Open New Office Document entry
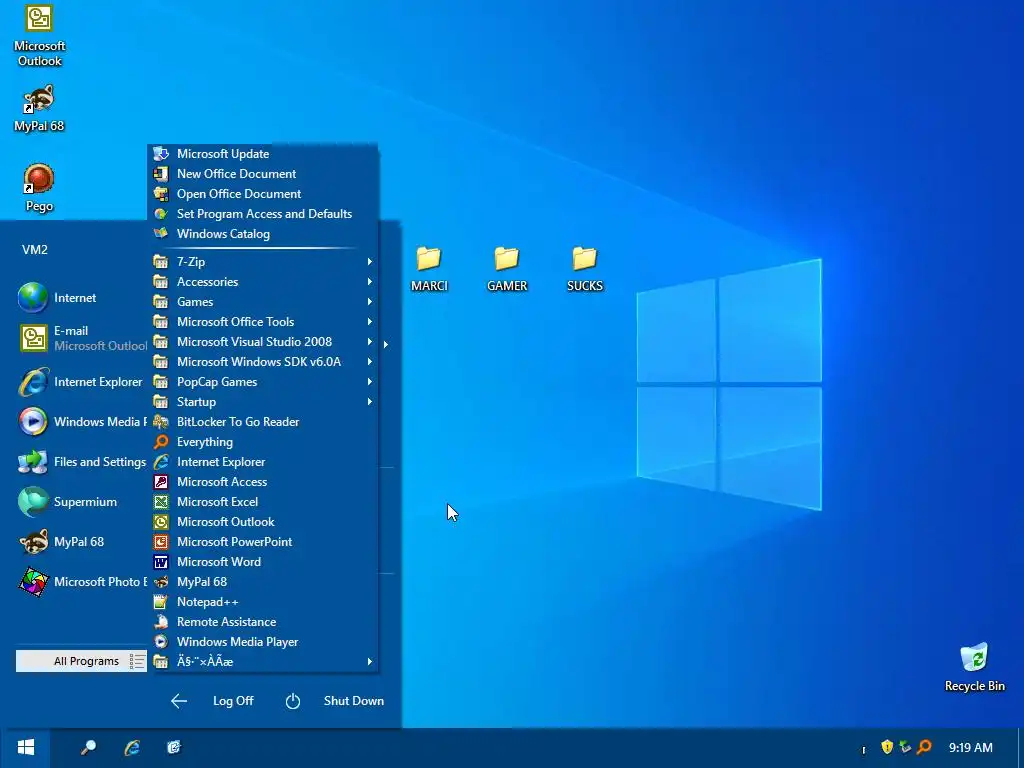Image resolution: width=1024 pixels, height=768 pixels. tap(264, 174)
